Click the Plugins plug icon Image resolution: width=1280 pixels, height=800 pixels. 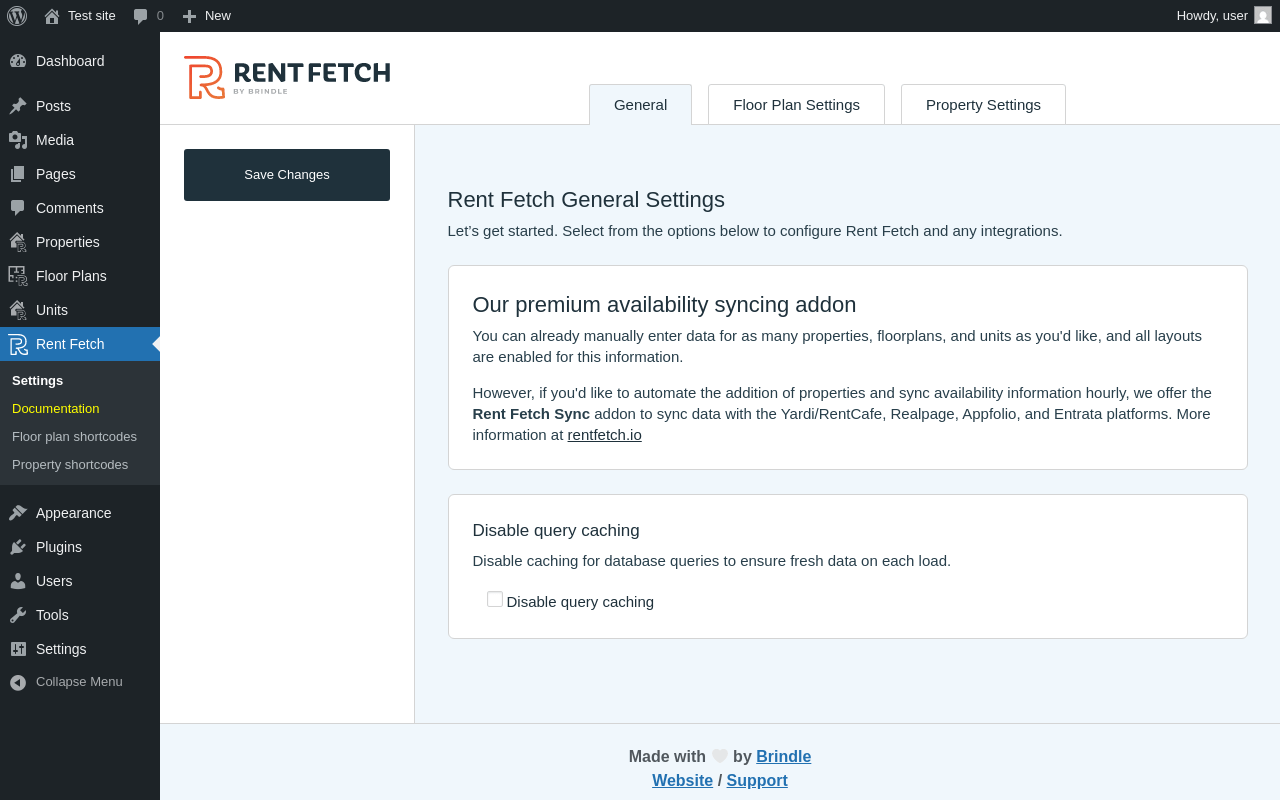[x=18, y=547]
